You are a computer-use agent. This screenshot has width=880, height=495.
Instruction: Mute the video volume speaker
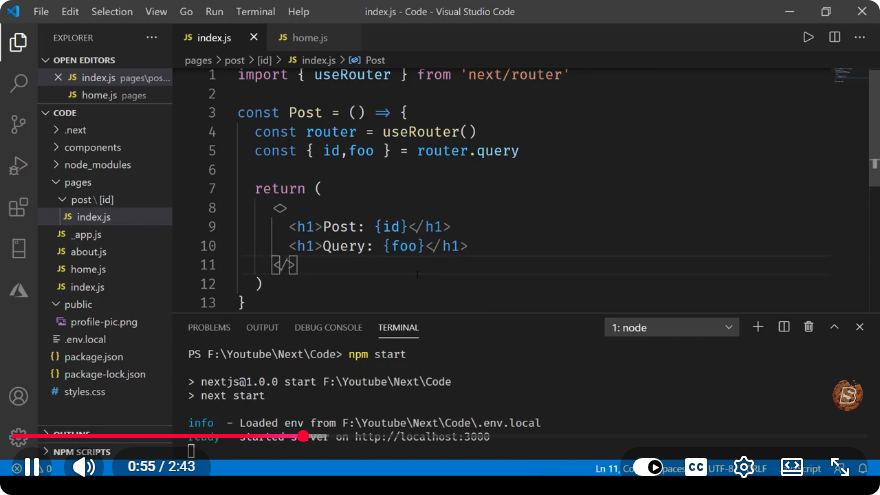point(84,466)
